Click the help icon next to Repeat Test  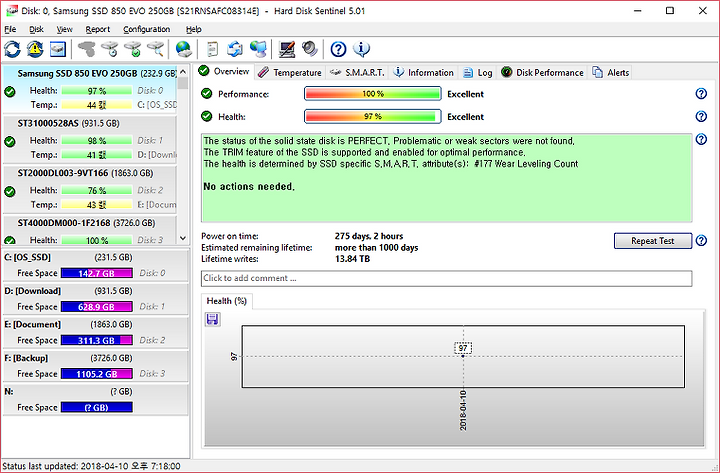coord(701,240)
